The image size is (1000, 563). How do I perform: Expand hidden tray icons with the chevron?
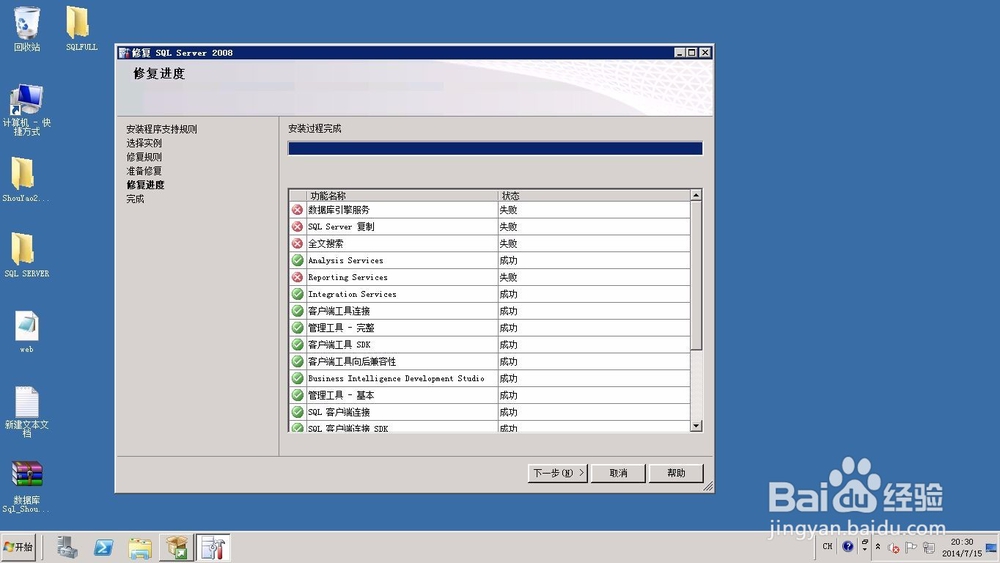878,546
